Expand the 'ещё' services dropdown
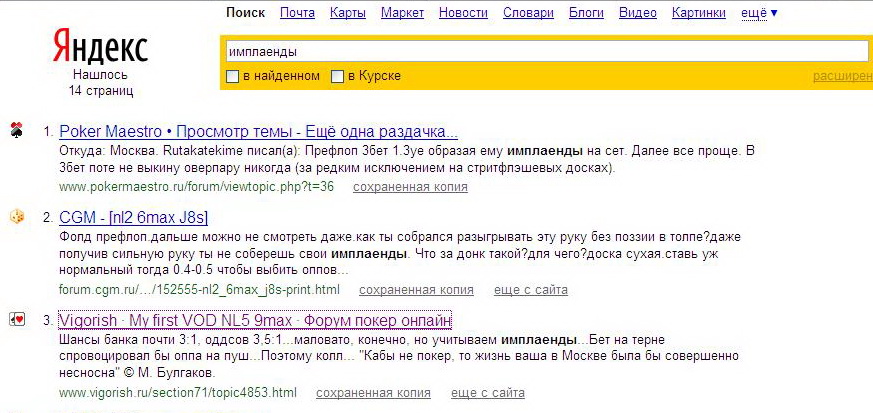The image size is (873, 413). (759, 12)
